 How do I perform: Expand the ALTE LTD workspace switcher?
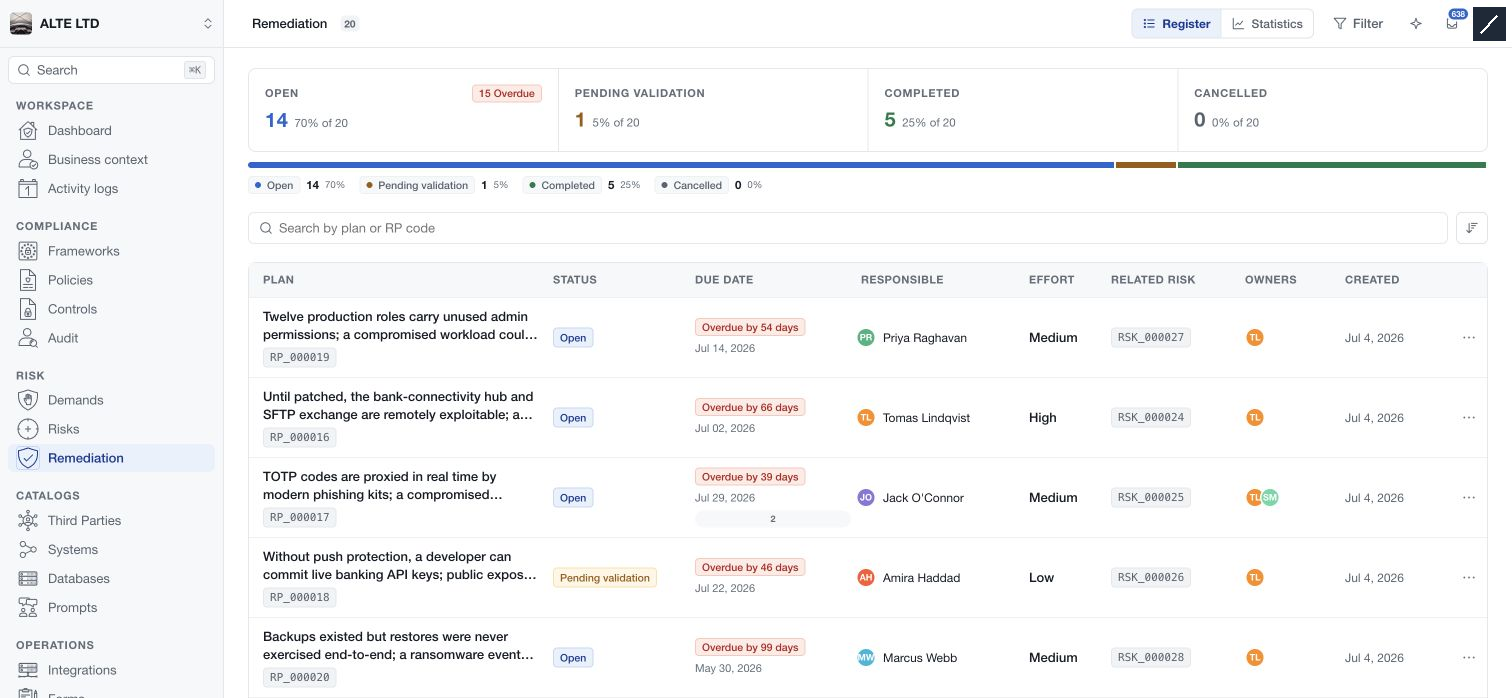click(x=111, y=24)
